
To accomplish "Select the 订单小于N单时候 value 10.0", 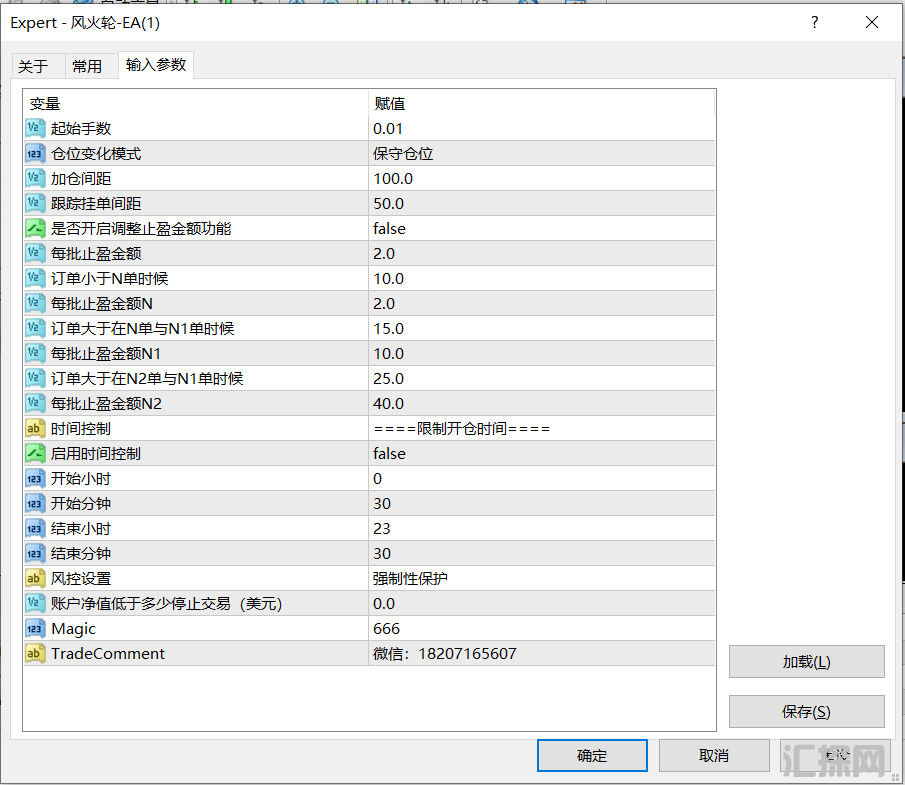I will [541, 278].
